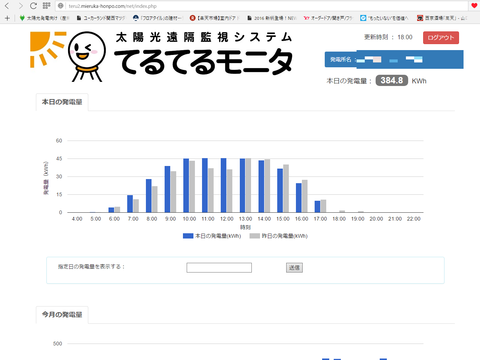Click the gray bar at 13:00

248,185
